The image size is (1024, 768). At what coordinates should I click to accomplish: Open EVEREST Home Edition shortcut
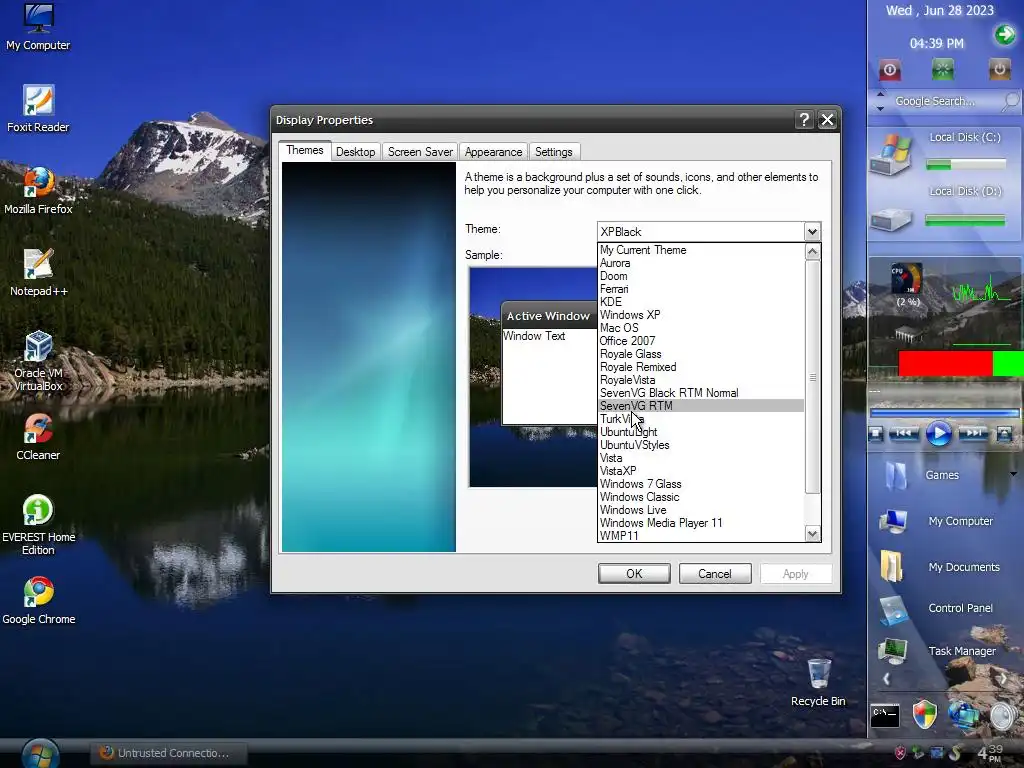[x=38, y=525]
